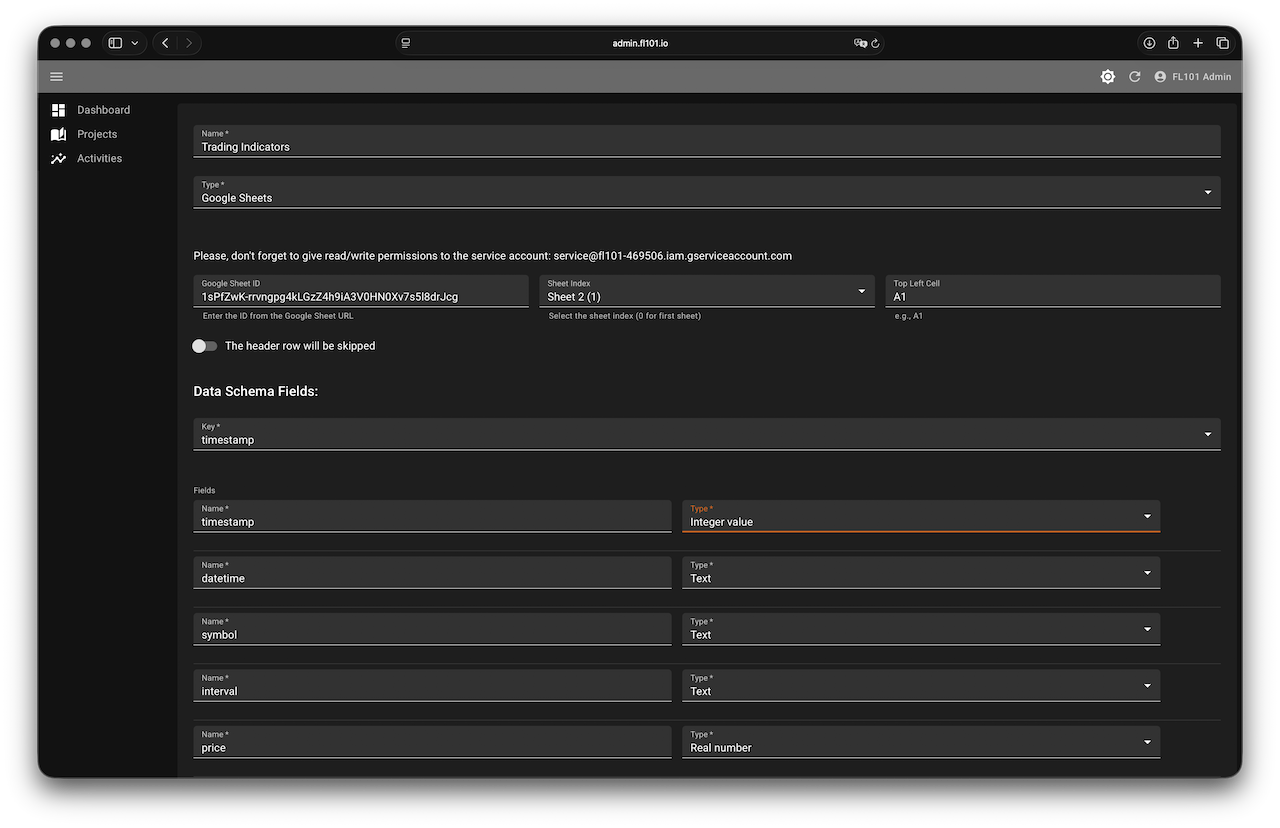Click Safari downloads icon
The image size is (1280, 828).
tap(1149, 43)
